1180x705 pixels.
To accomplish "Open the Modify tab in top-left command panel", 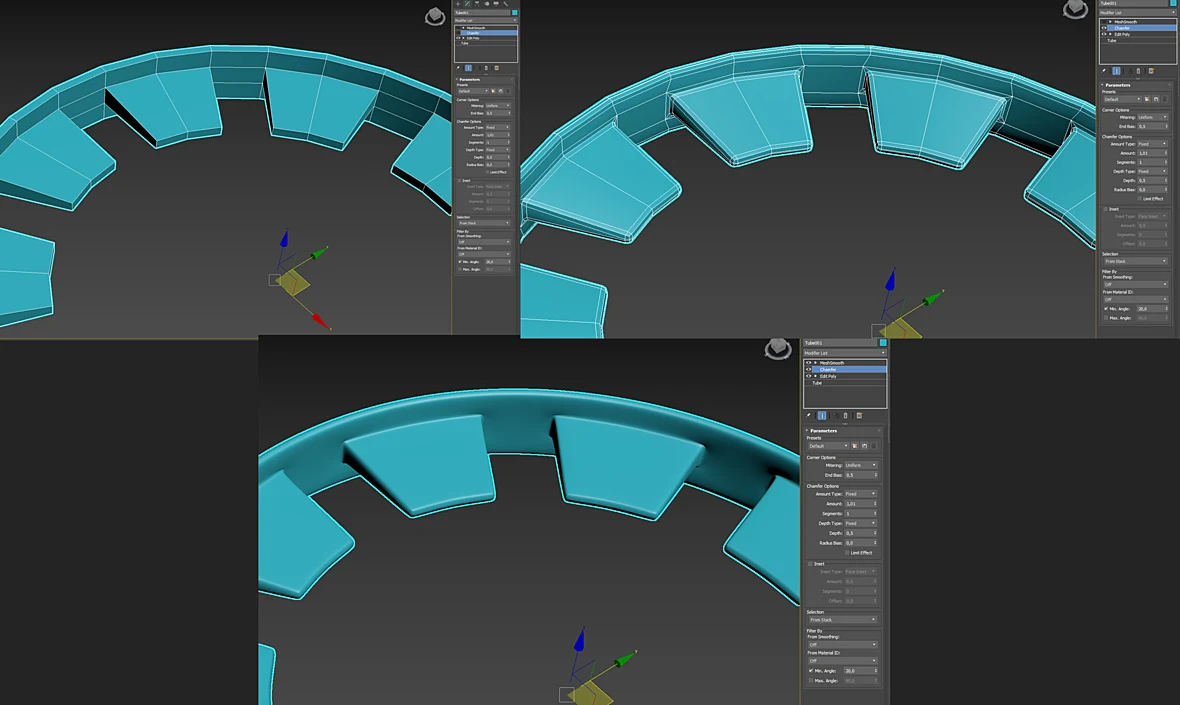I will click(467, 4).
